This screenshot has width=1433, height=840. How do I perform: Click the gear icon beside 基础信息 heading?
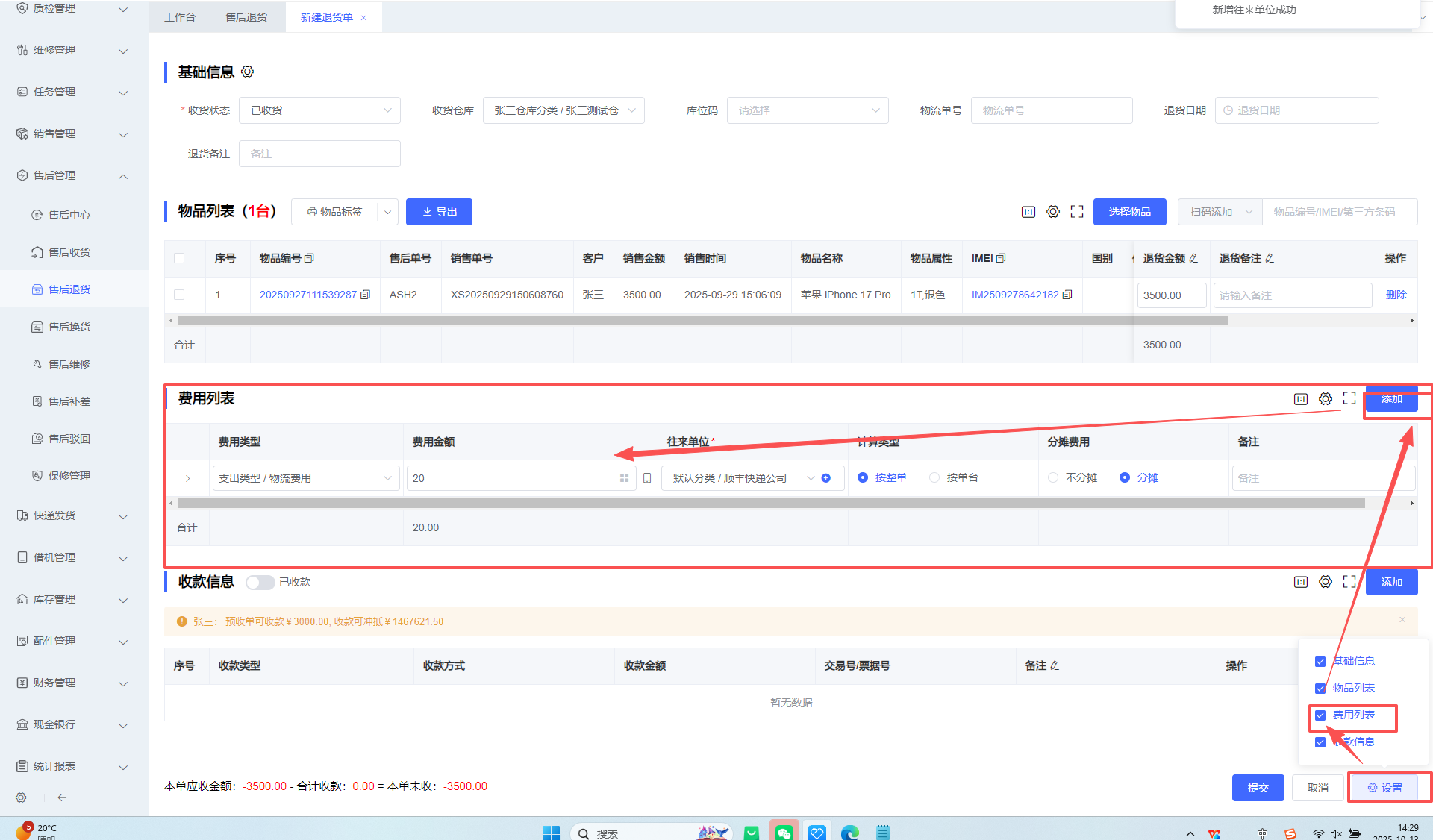click(248, 72)
